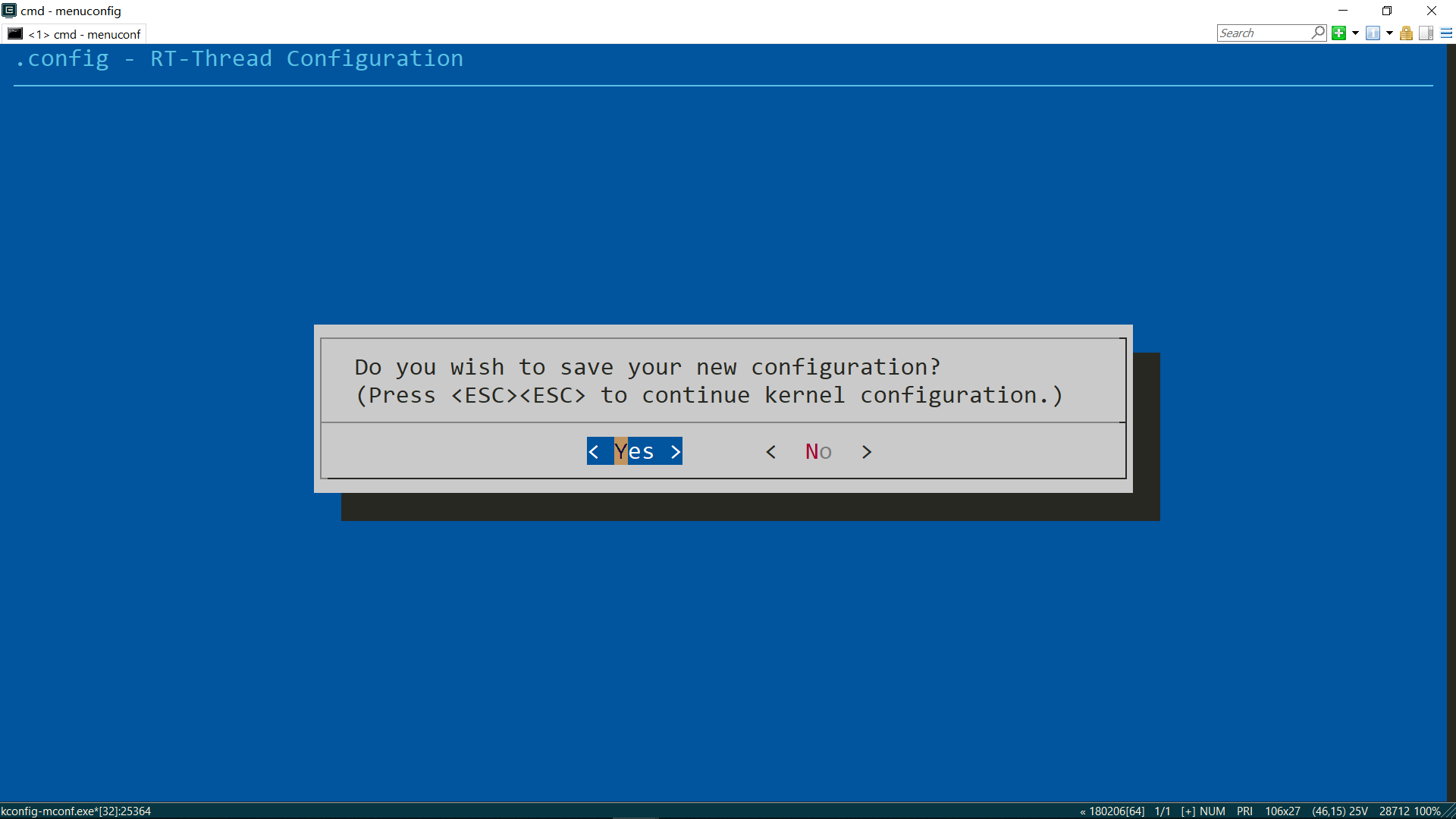
Task: Click the PRI status bar indicator
Action: click(1244, 811)
